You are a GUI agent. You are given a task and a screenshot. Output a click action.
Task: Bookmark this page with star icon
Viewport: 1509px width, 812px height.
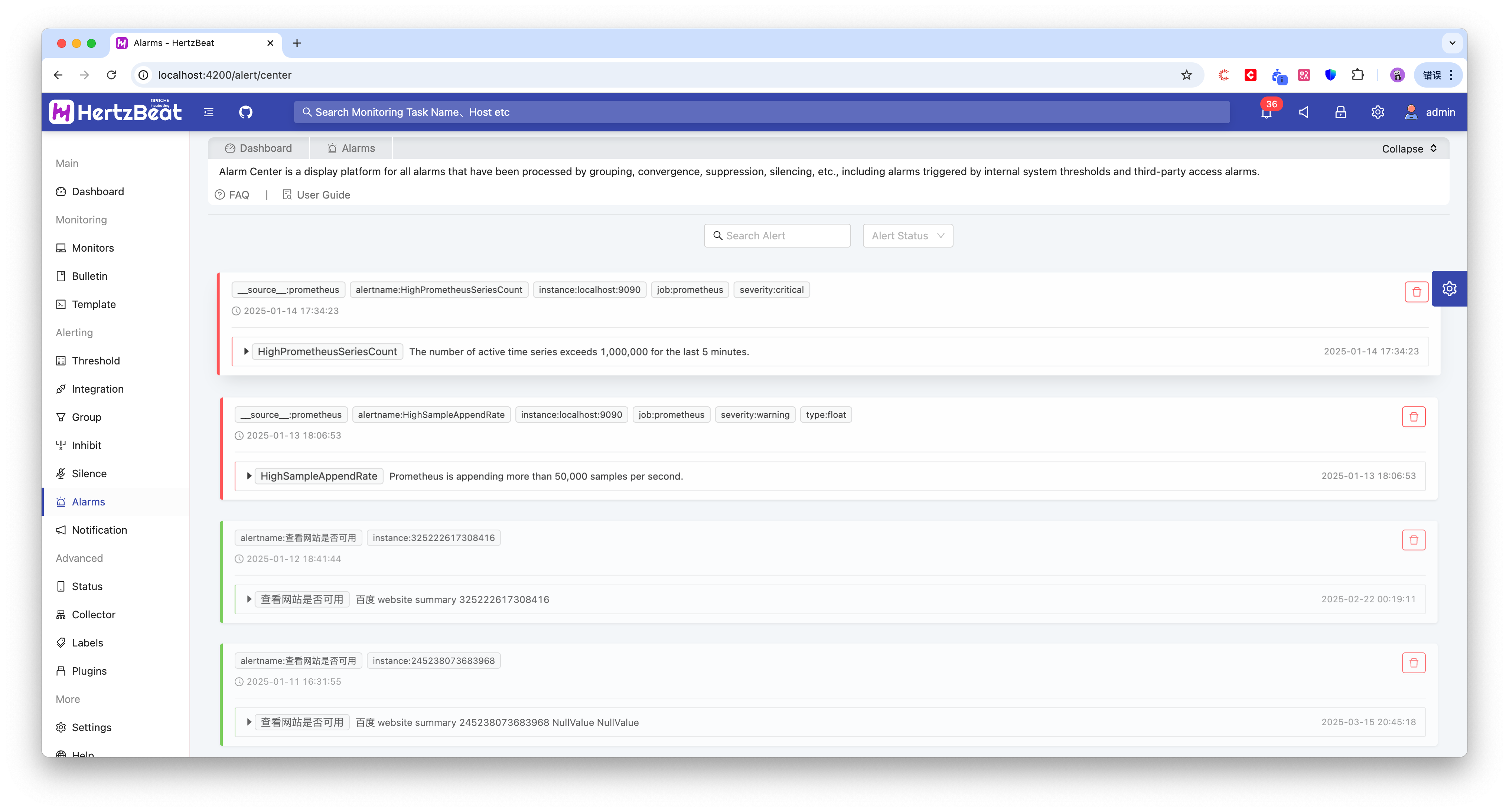pos(1186,75)
